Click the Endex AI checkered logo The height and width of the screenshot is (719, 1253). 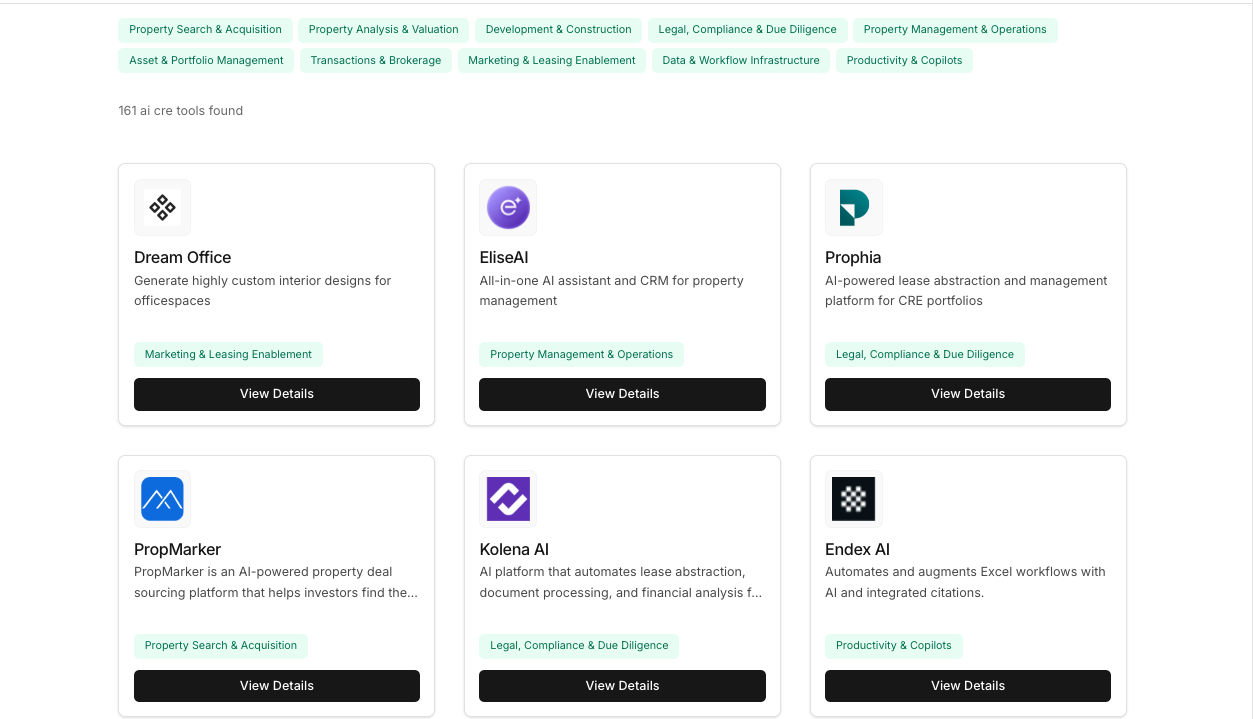pyautogui.click(x=853, y=499)
